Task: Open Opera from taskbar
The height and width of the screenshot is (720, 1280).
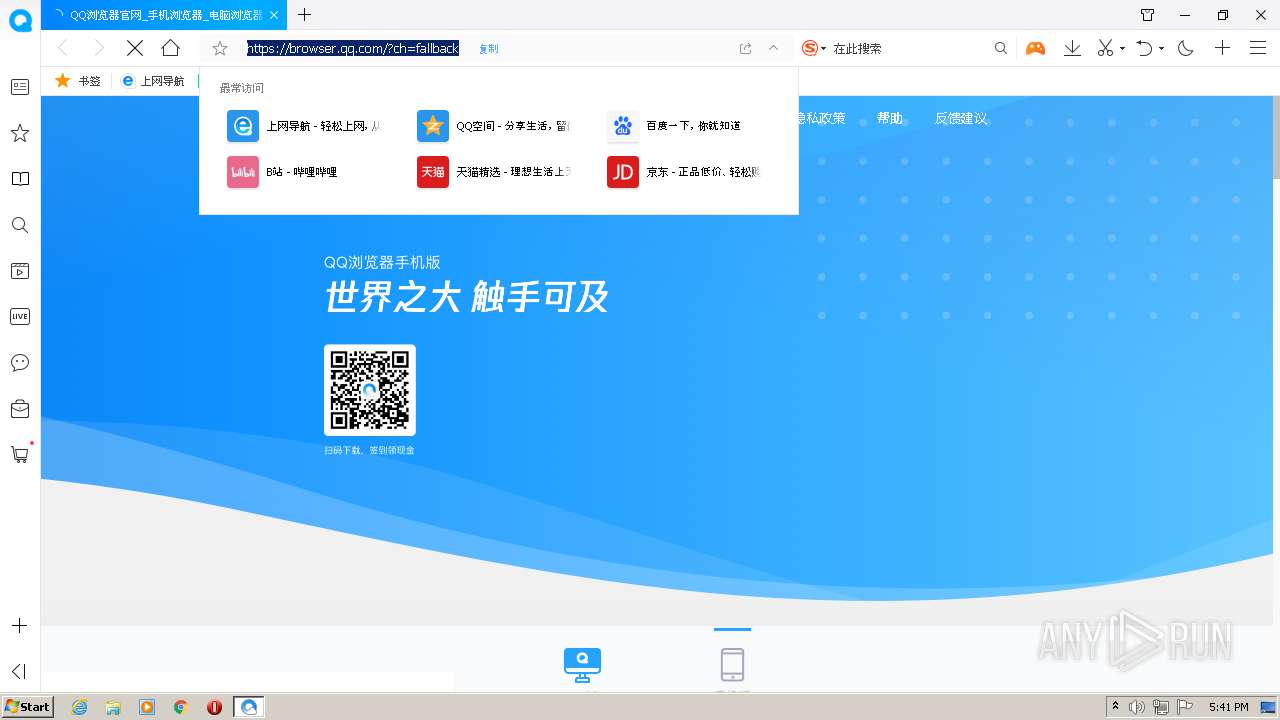Action: pos(214,707)
